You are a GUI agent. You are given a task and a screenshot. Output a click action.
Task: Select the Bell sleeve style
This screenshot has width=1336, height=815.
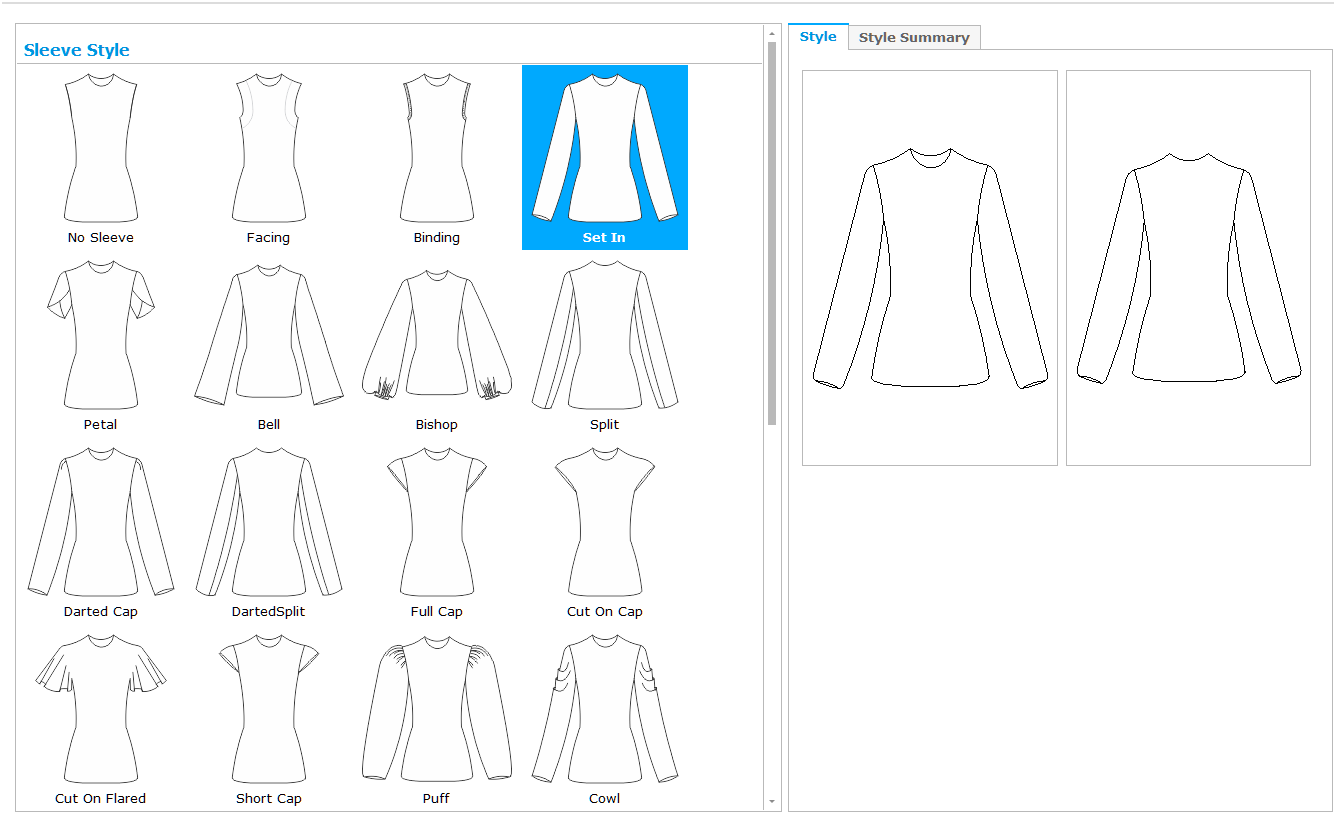click(268, 344)
